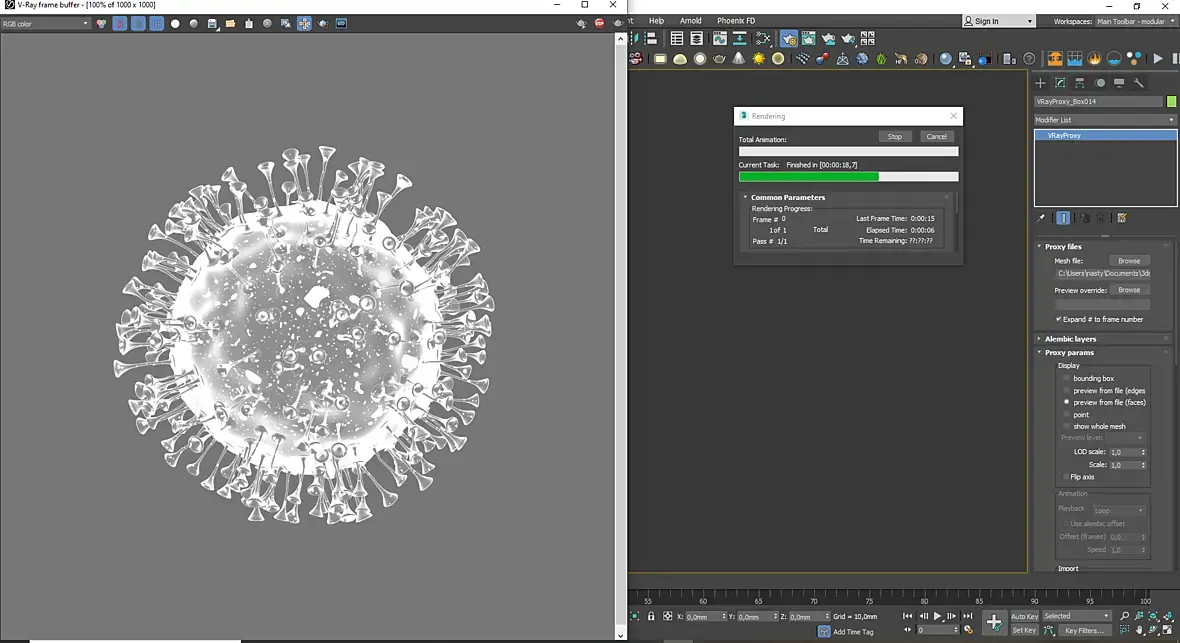Image resolution: width=1180 pixels, height=643 pixels.
Task: Click the object color swatch
Action: 1171,102
